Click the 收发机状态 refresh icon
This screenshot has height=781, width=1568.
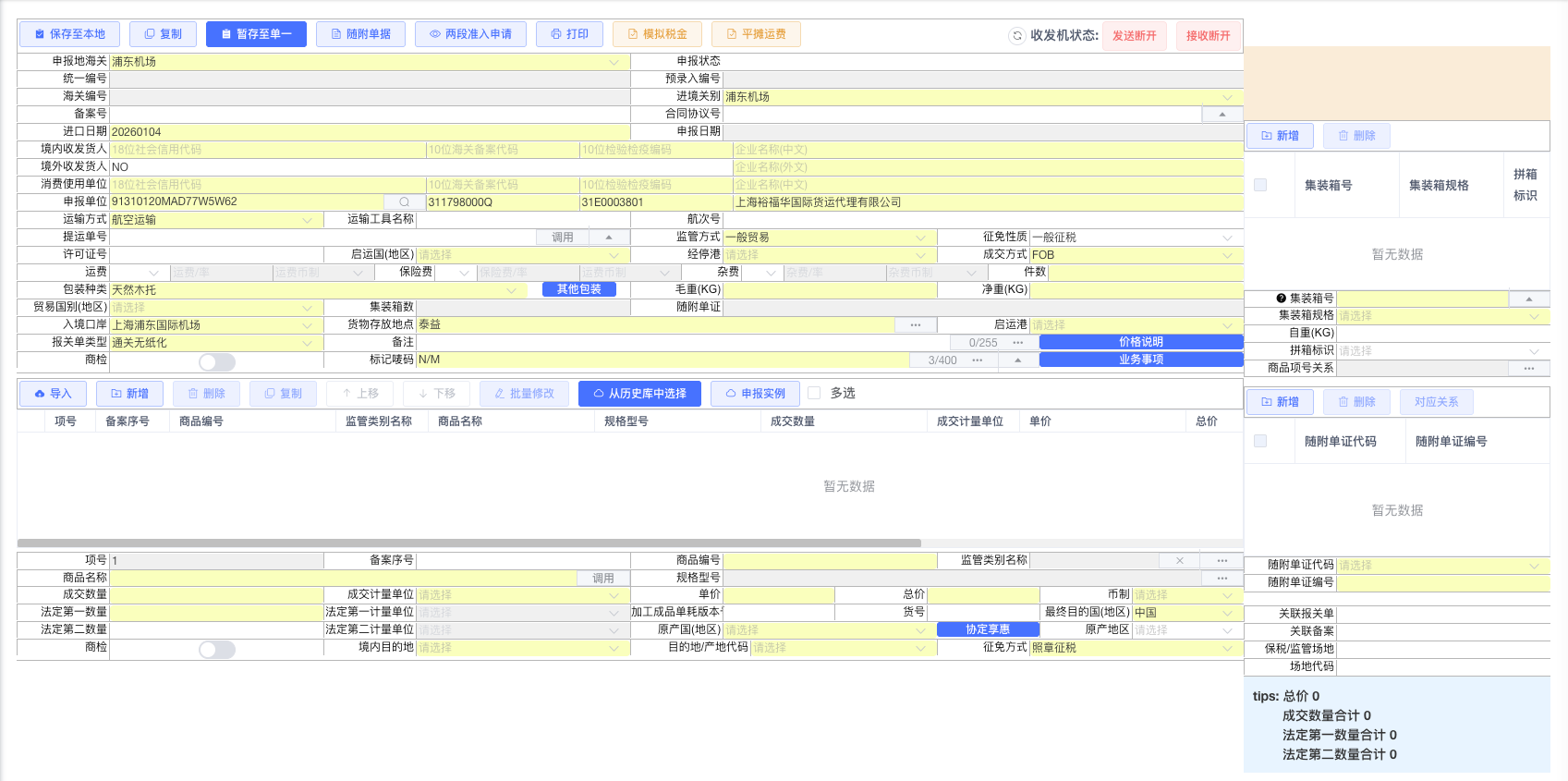point(1017,35)
